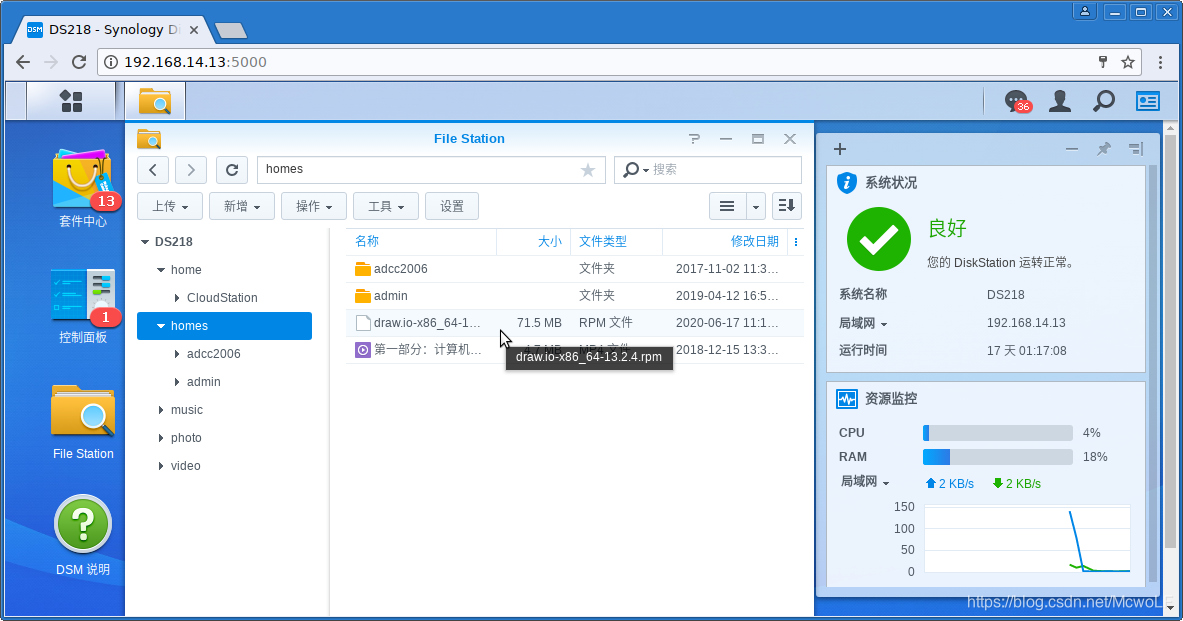Click the 搜索 search field

(708, 170)
